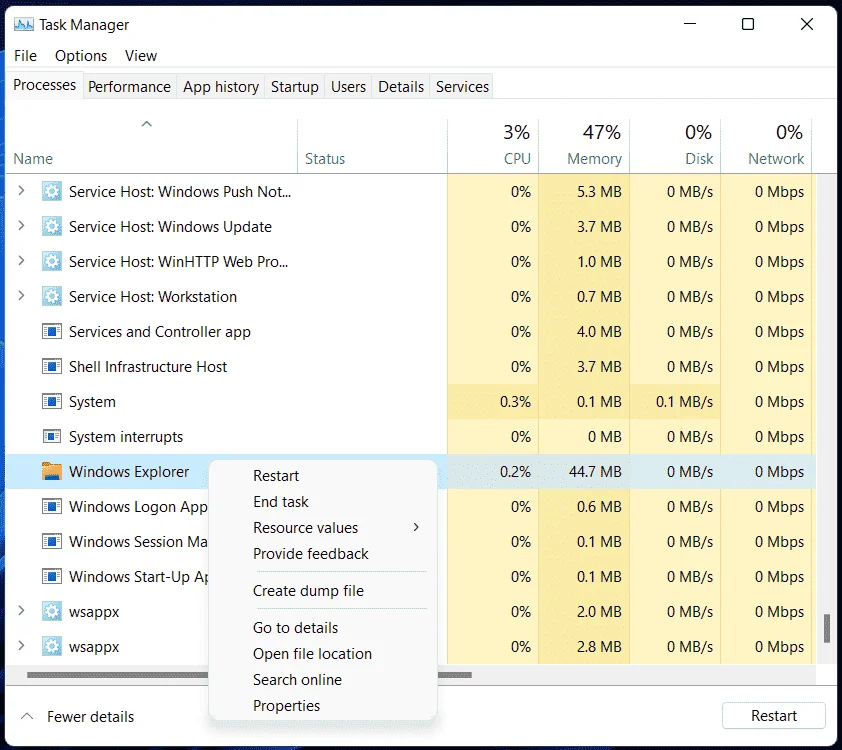
Task: Click the Service Host: WinHTTP Web Proxy gear icon
Action: (x=52, y=261)
